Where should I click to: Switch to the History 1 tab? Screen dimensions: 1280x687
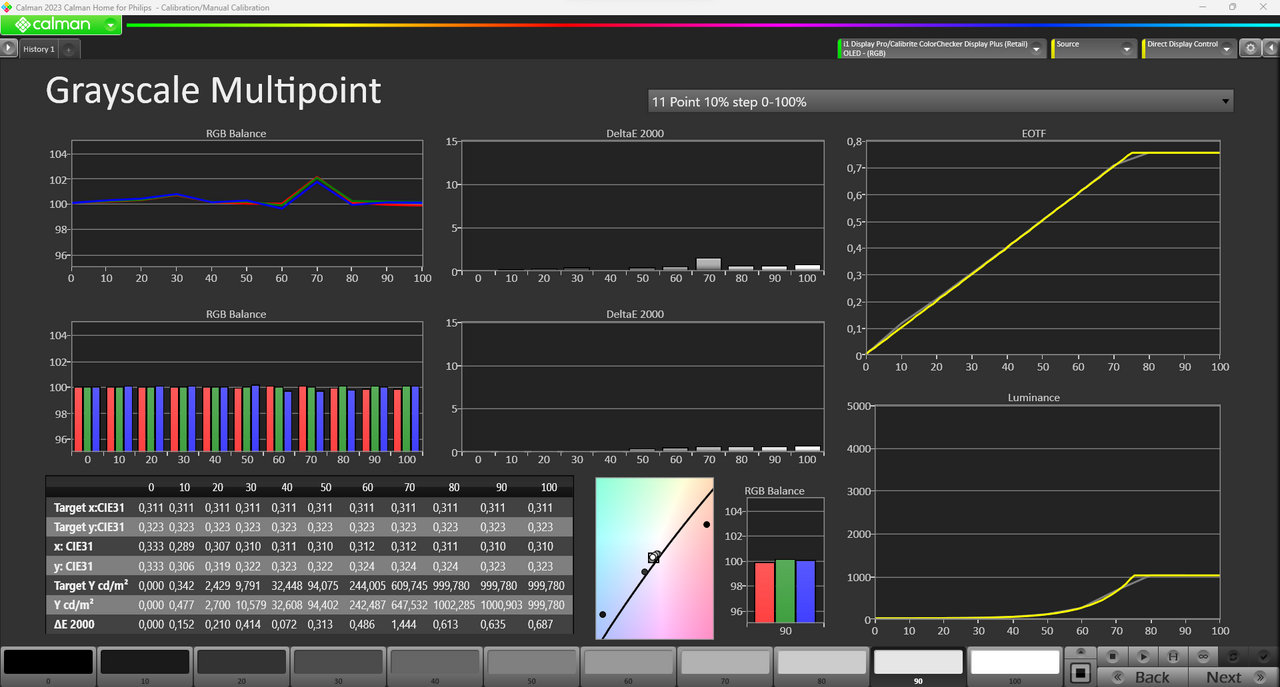(x=40, y=49)
